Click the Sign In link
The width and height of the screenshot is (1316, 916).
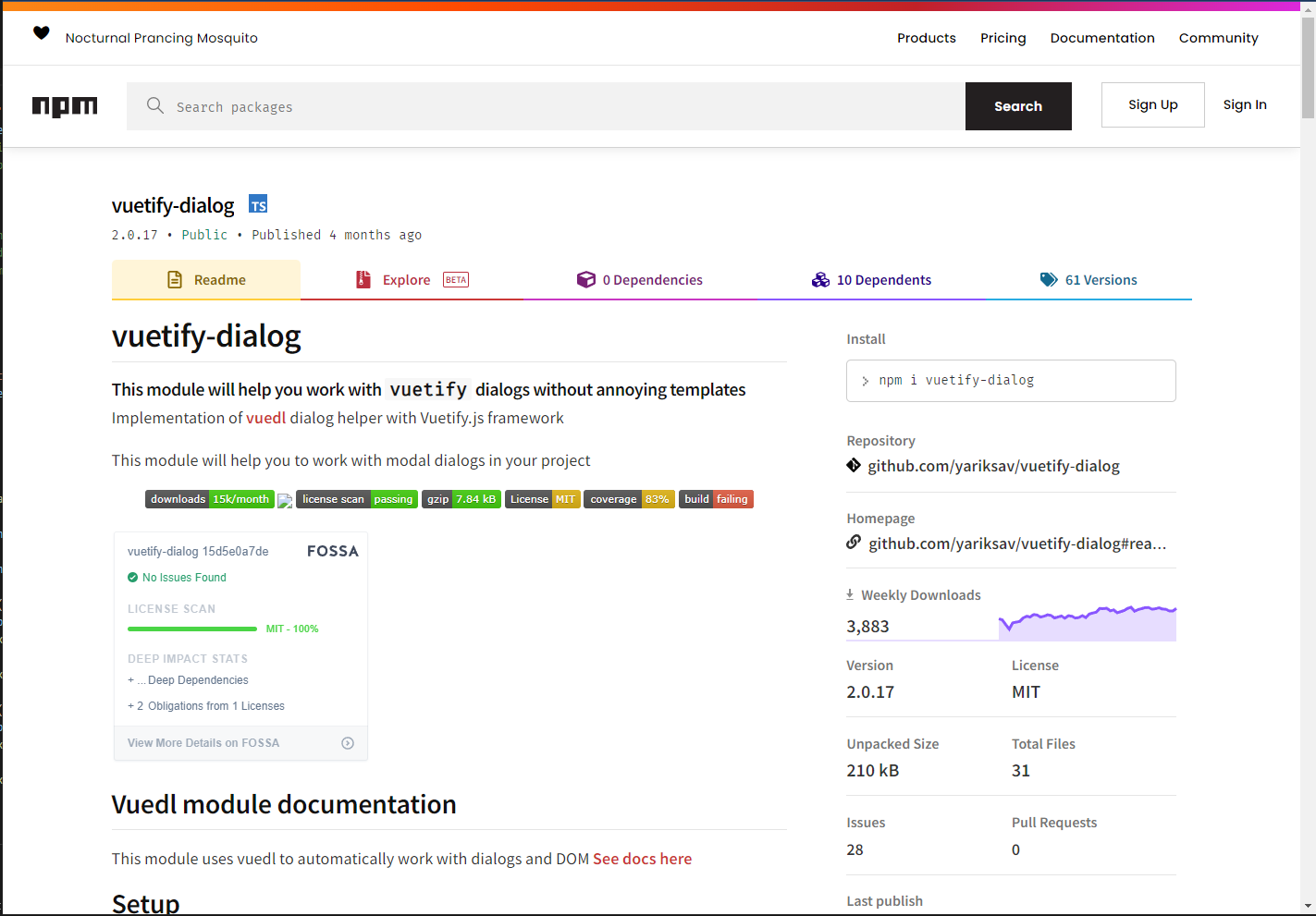point(1245,104)
